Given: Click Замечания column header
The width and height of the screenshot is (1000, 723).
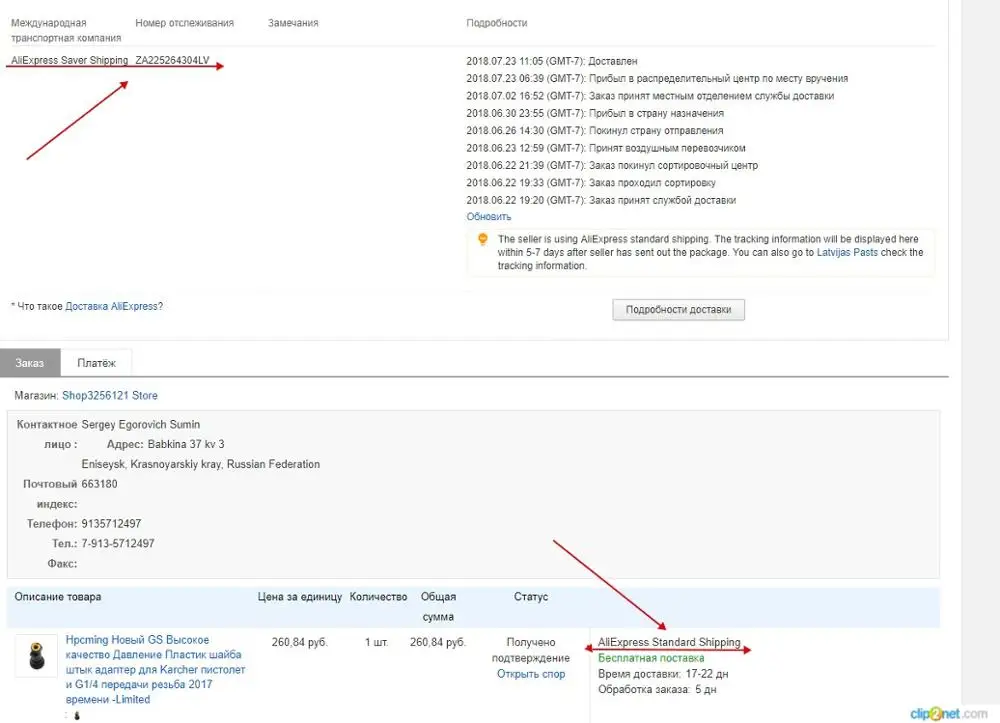Looking at the screenshot, I should 293,23.
